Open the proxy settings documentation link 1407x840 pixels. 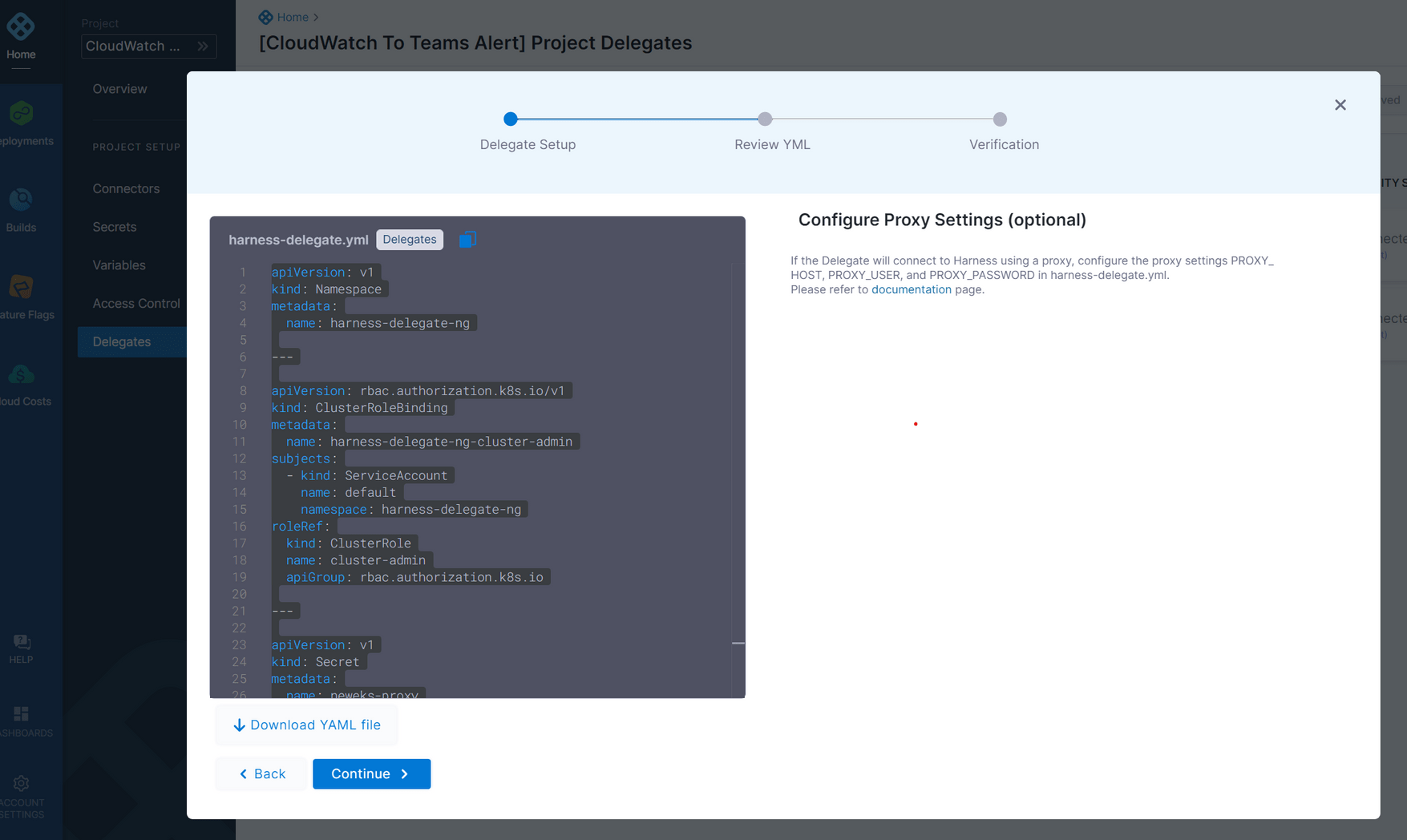pos(912,289)
